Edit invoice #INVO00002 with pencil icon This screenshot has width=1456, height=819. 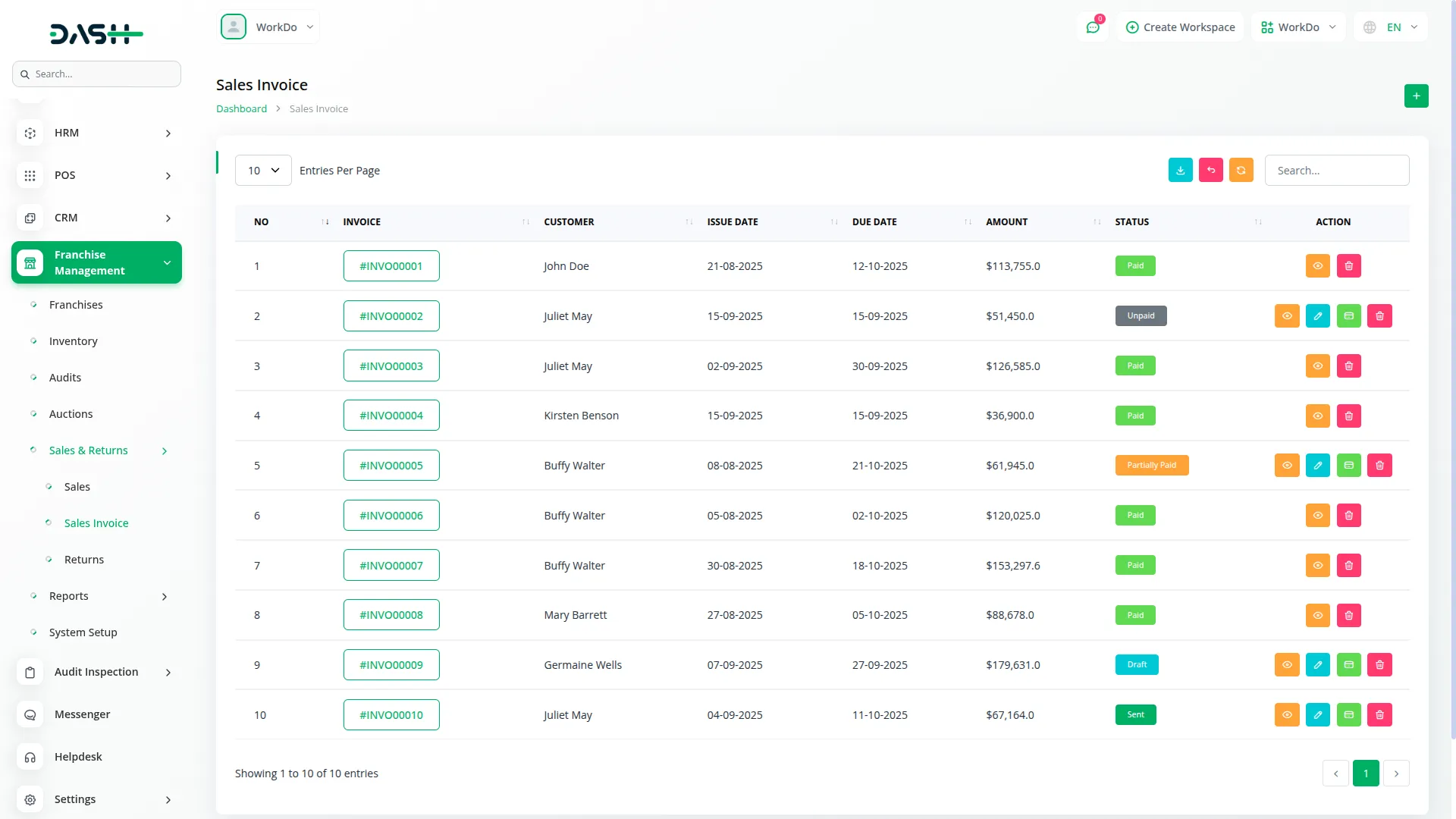point(1318,316)
